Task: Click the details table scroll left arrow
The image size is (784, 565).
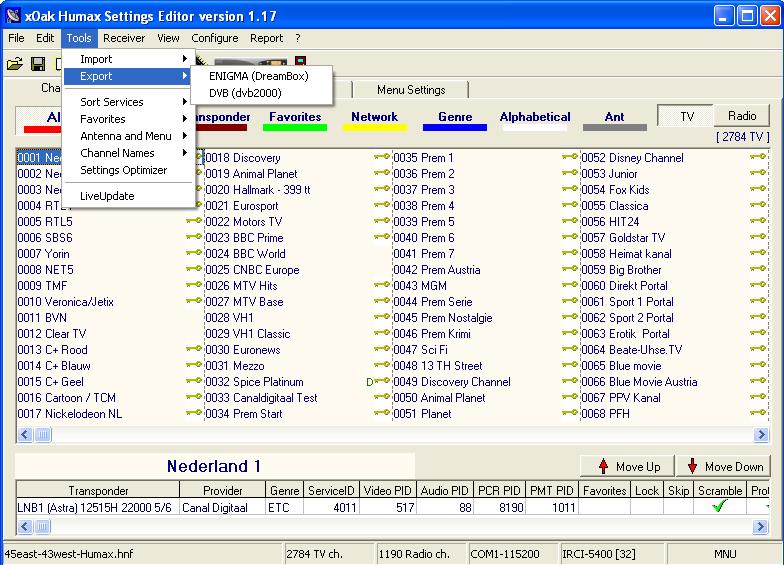Action: tap(25, 526)
